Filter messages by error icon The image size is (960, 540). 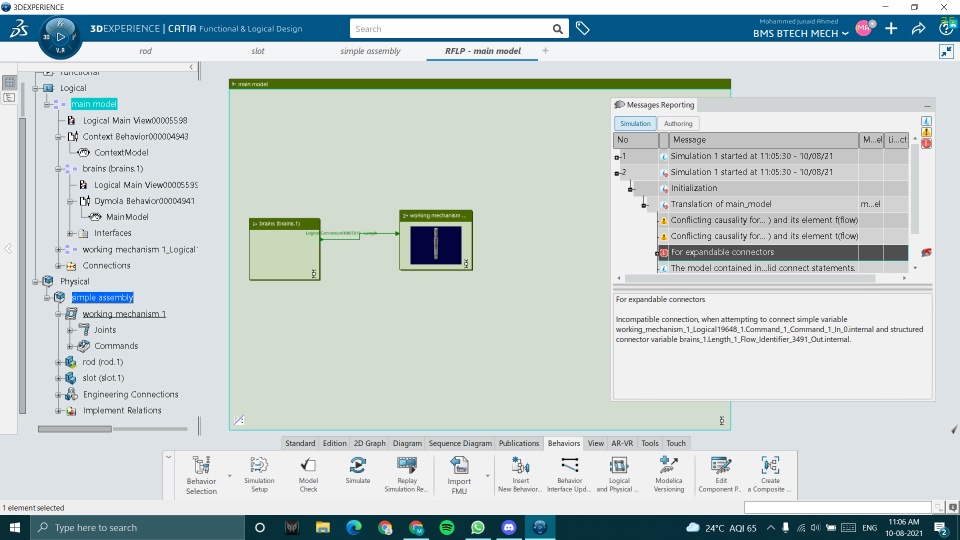(926, 143)
